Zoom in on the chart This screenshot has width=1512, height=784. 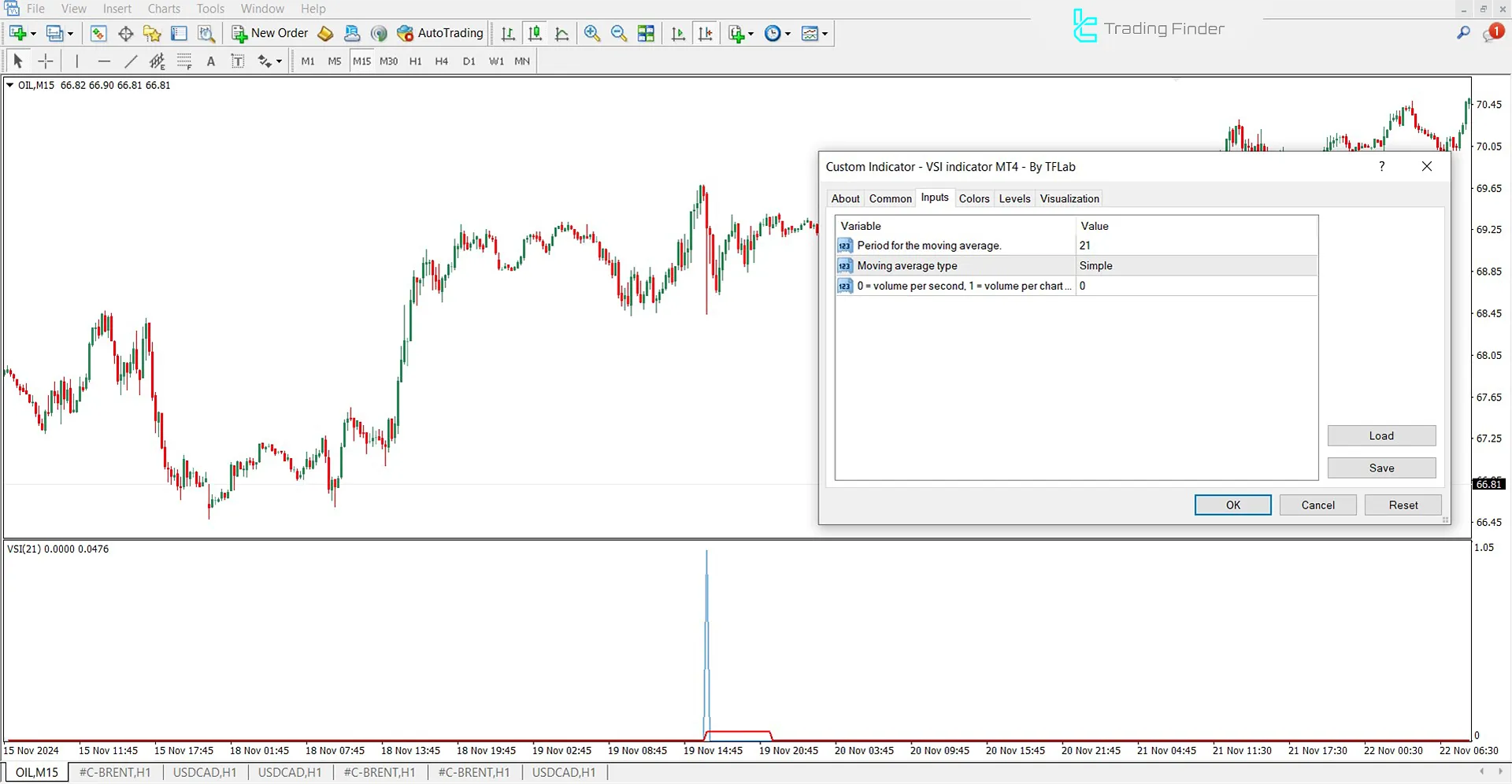591,33
